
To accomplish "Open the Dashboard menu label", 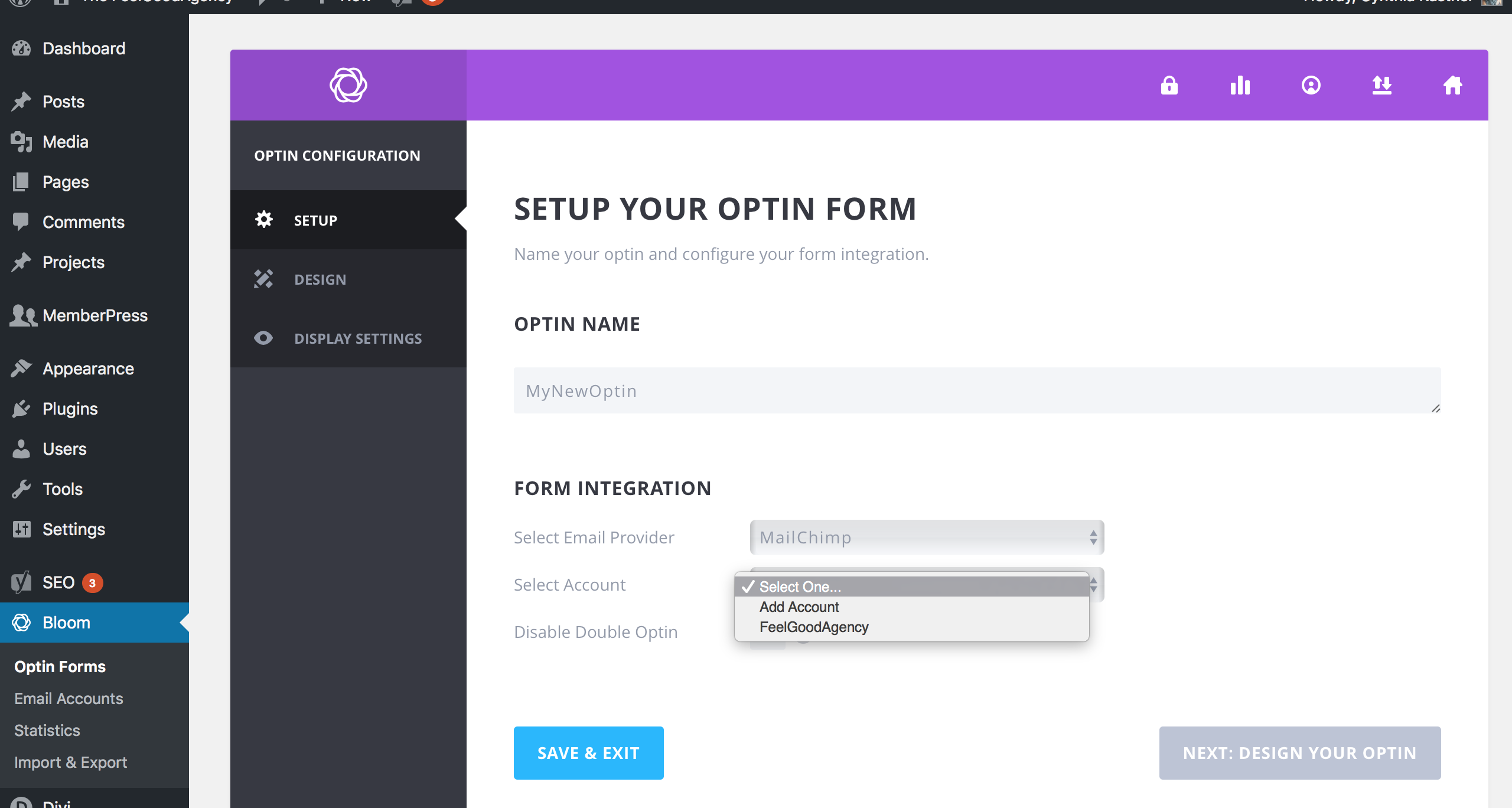I will pyautogui.click(x=84, y=48).
